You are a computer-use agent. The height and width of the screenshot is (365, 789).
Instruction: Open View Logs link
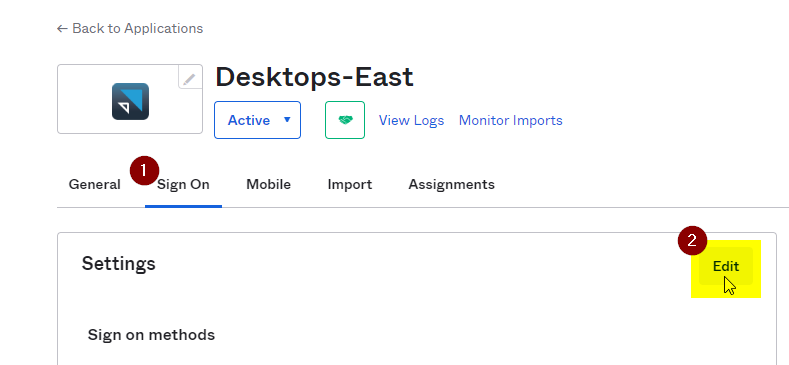411,120
